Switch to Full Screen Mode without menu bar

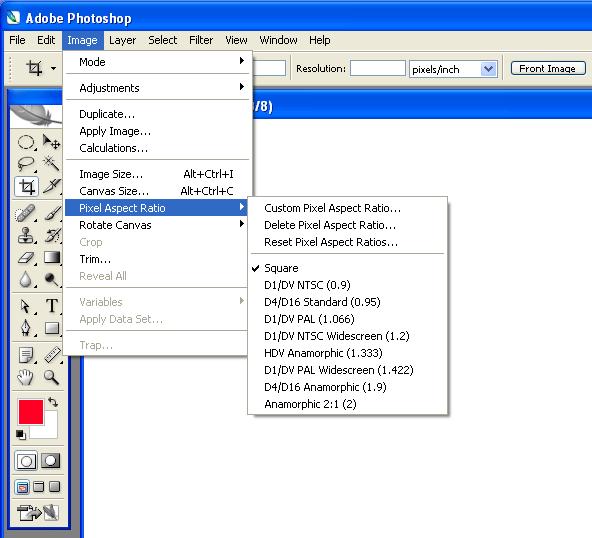(x=55, y=487)
